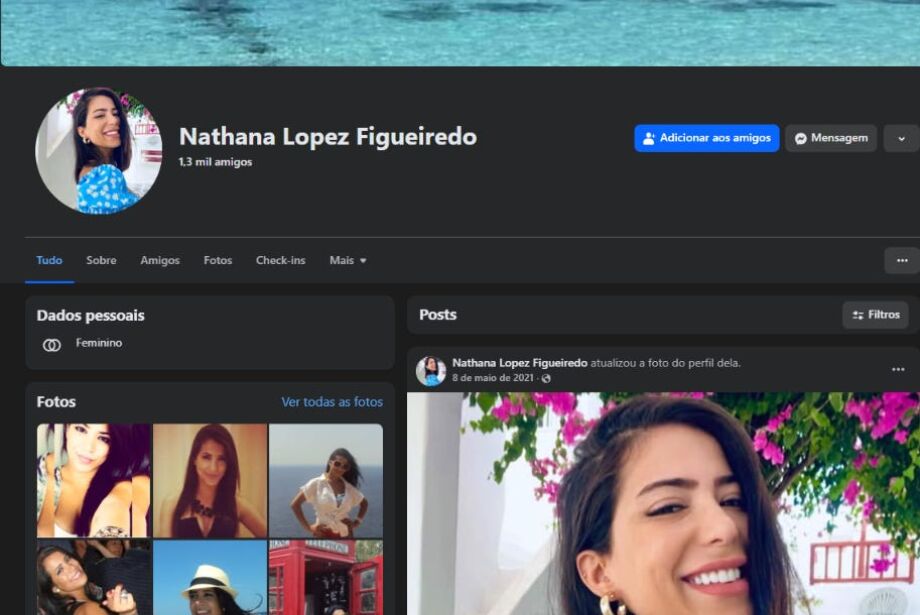Click Ver todas as fotos link
Image resolution: width=920 pixels, height=615 pixels.
coord(332,402)
